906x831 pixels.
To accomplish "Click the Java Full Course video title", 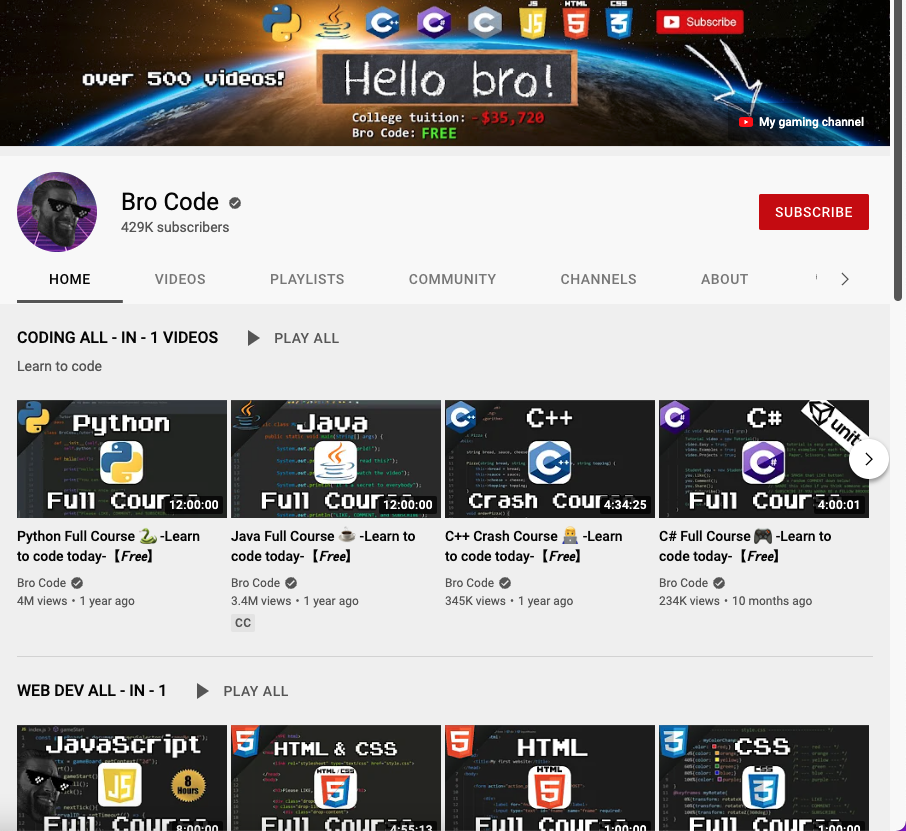I will pyautogui.click(x=323, y=546).
